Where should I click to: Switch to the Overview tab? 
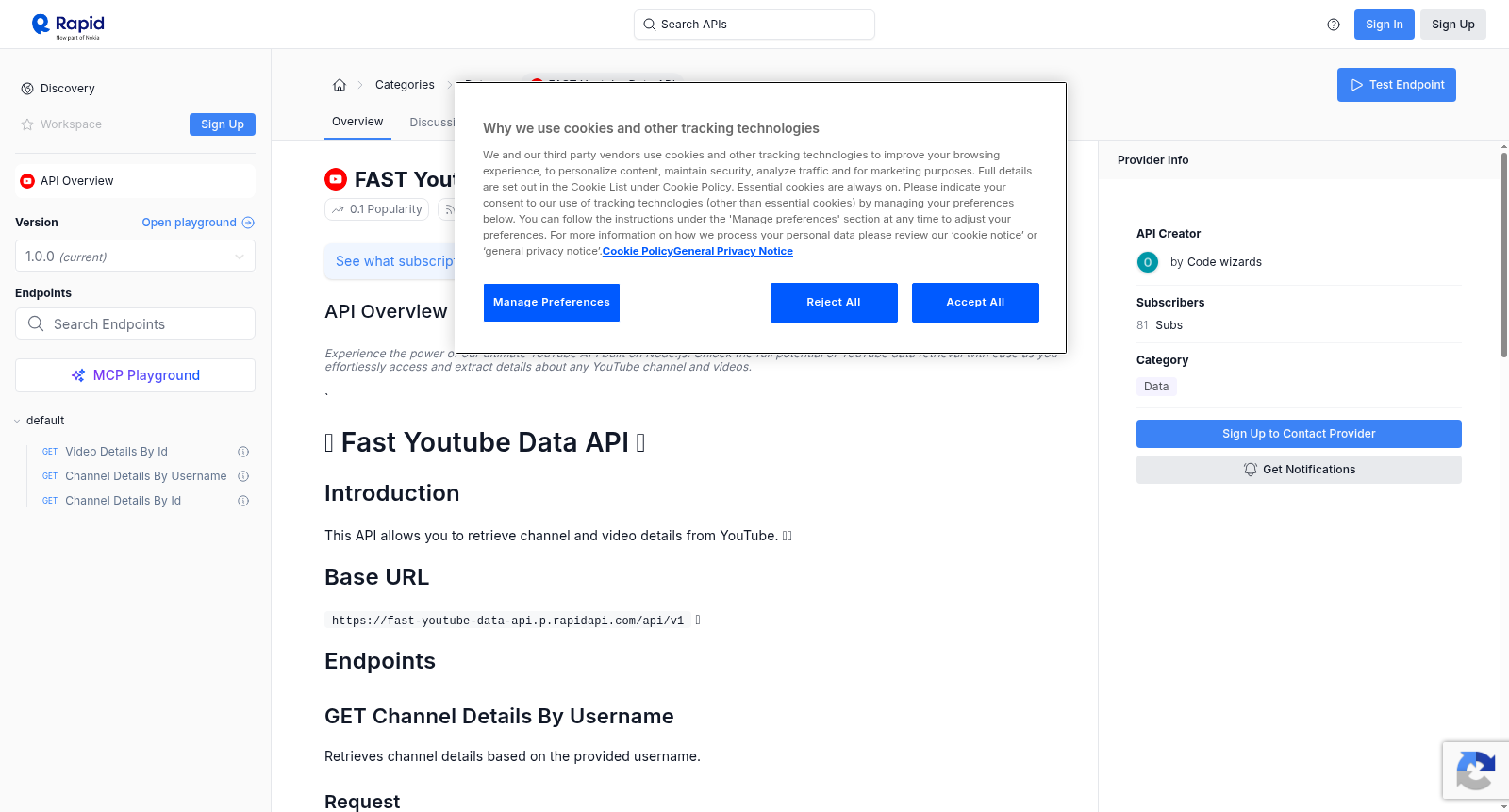(357, 122)
